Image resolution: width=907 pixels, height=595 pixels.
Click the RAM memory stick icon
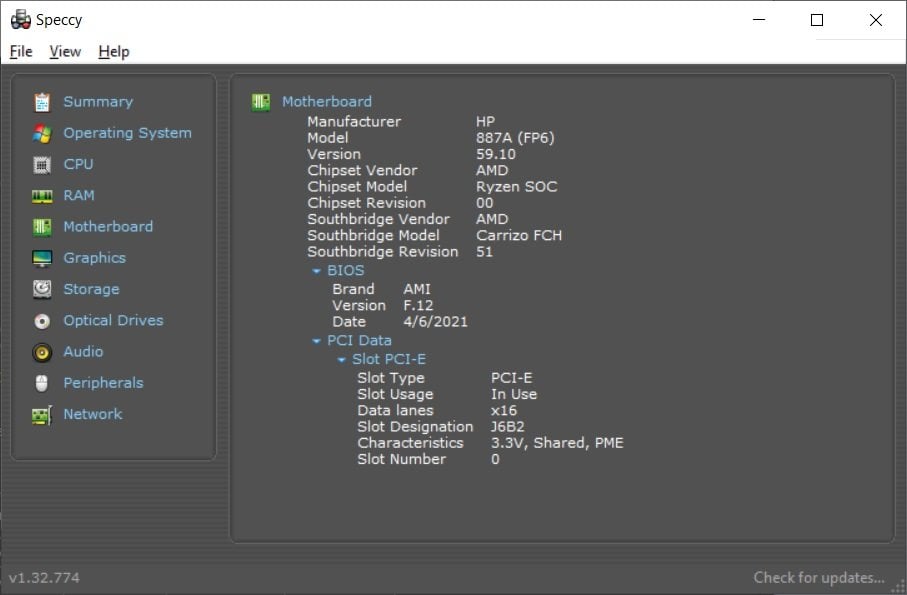42,197
